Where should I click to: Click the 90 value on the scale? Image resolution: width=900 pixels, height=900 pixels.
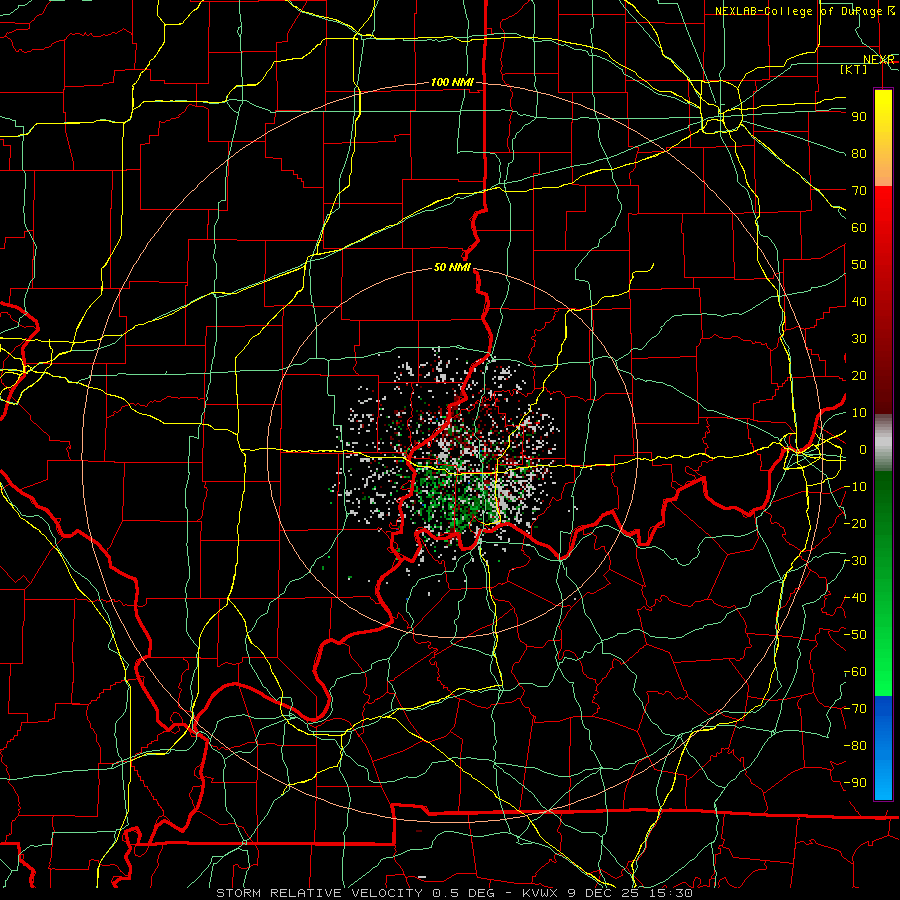pyautogui.click(x=859, y=117)
